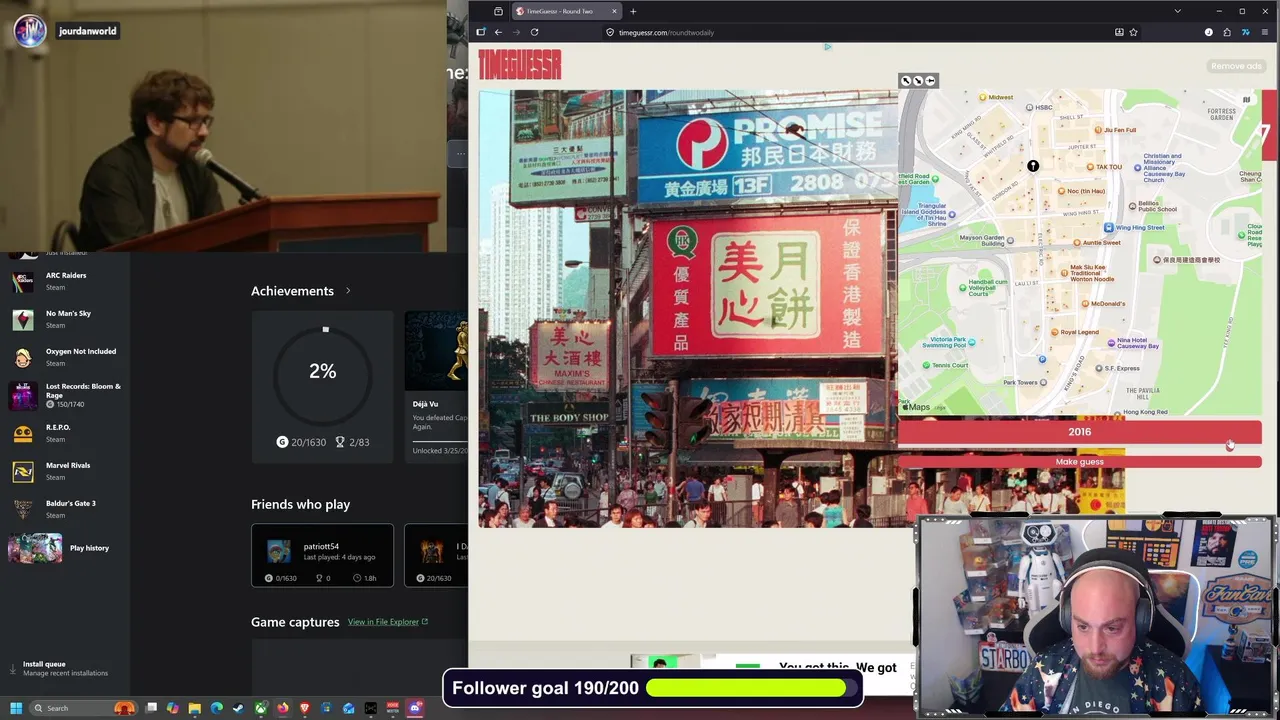Viewport: 1280px width, 720px height.
Task: Click the 2% achievements progress ring
Action: click(x=322, y=371)
